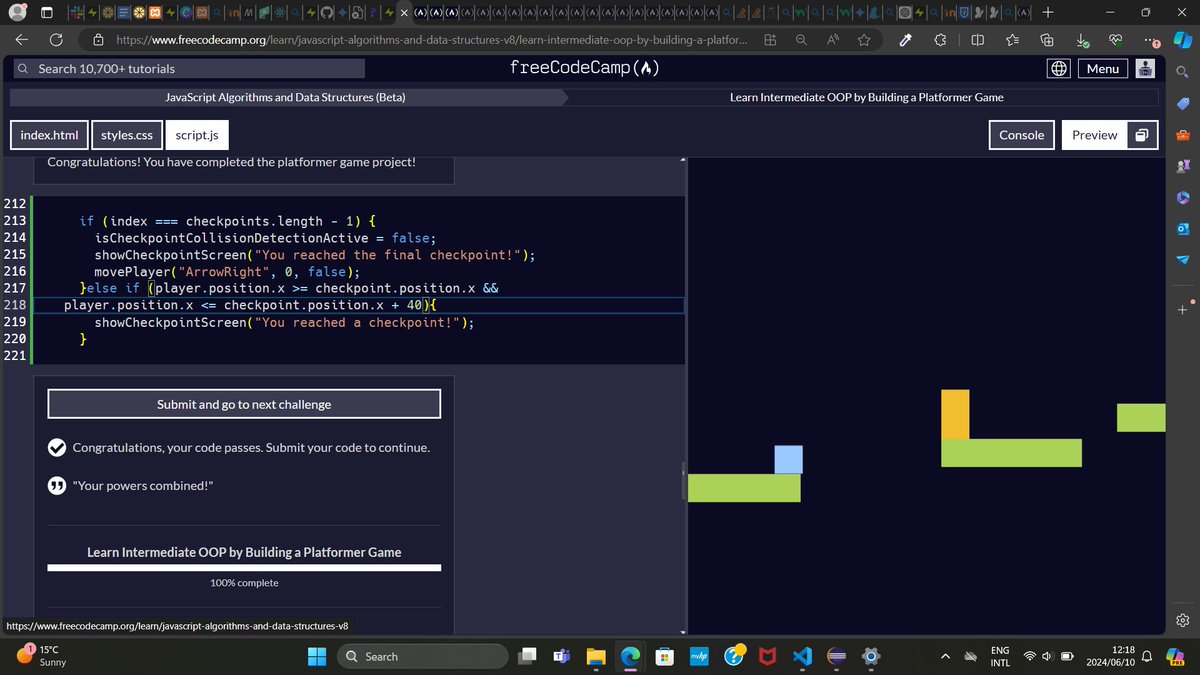The image size is (1200, 675).
Task: Open a new browser tab with plus
Action: click(x=1047, y=13)
